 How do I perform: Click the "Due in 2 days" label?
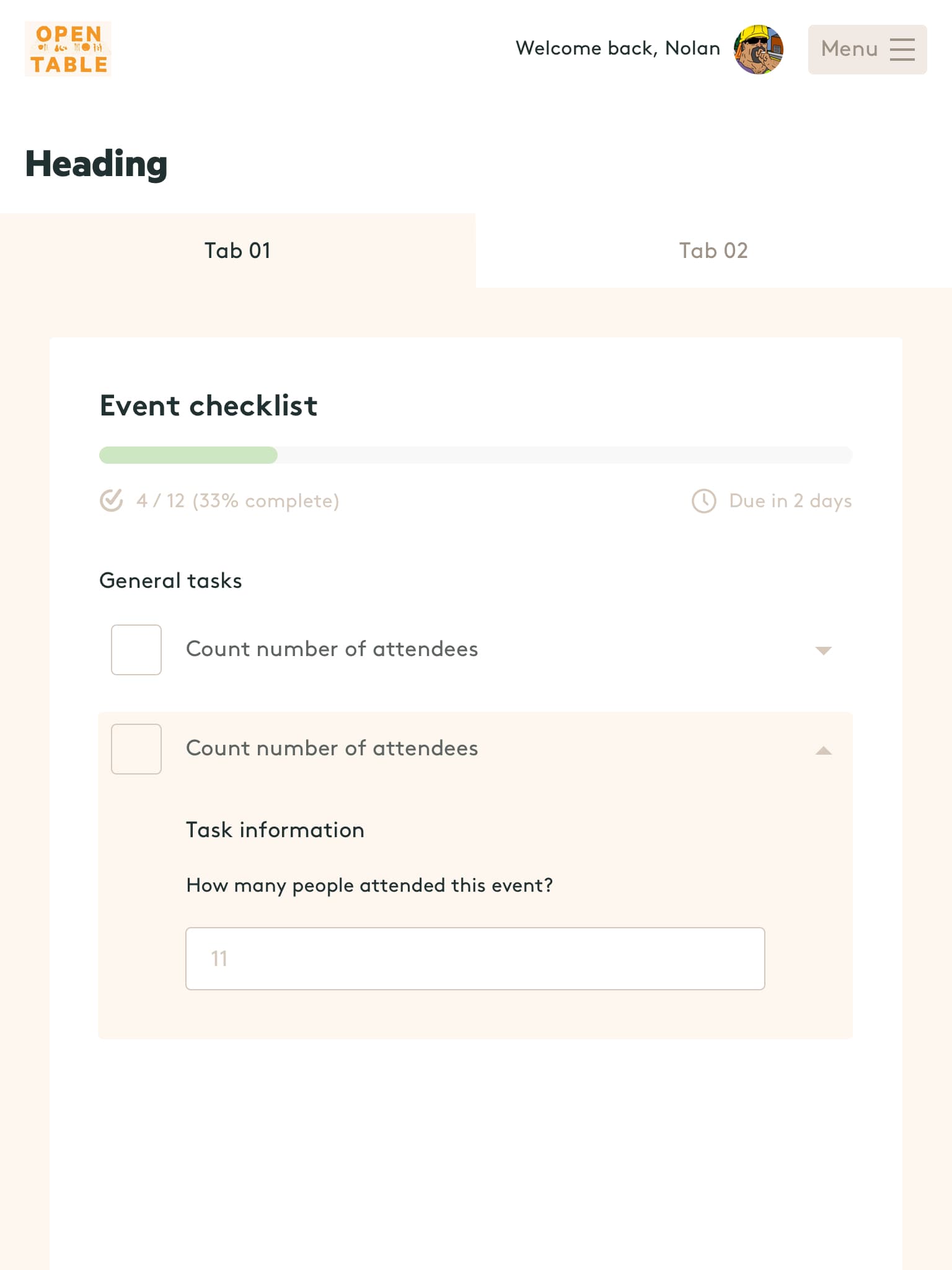pos(790,501)
